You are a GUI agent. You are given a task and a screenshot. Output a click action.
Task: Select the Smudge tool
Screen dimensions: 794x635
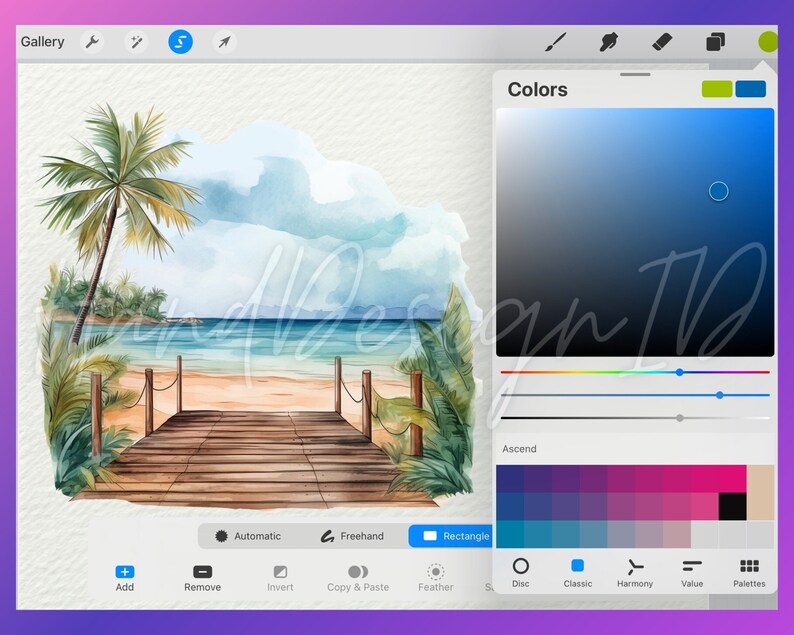click(609, 42)
